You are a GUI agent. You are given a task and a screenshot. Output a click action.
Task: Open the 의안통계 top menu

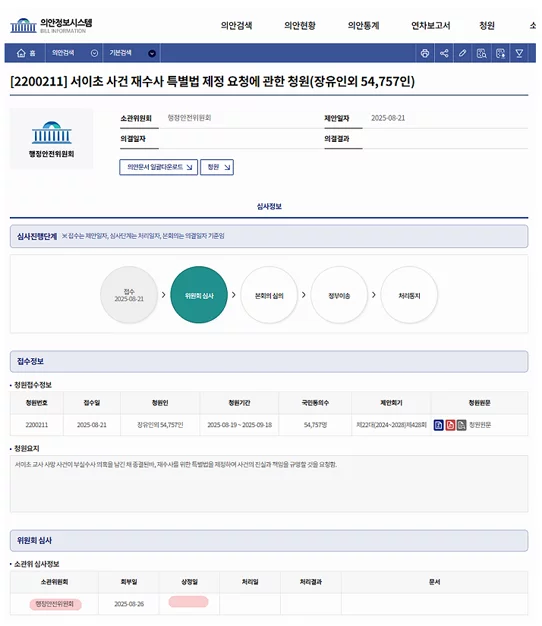pyautogui.click(x=363, y=26)
